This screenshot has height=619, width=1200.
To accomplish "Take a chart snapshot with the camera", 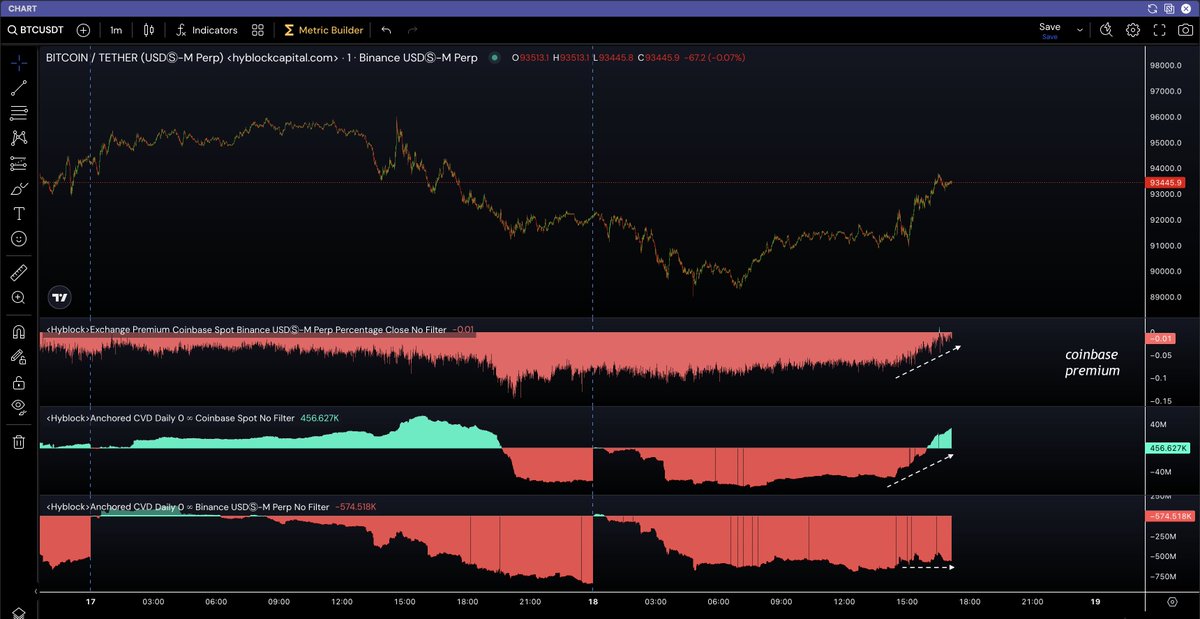I will click(1185, 30).
